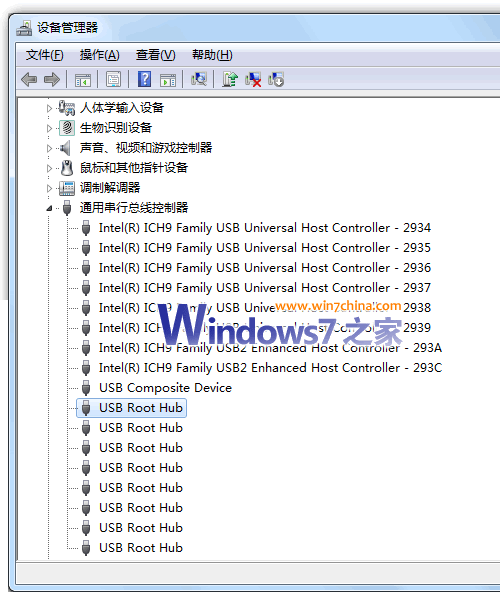Screen dimensions: 500x600
Task: Select the Host Controller - 2934 entry
Action: click(264, 228)
